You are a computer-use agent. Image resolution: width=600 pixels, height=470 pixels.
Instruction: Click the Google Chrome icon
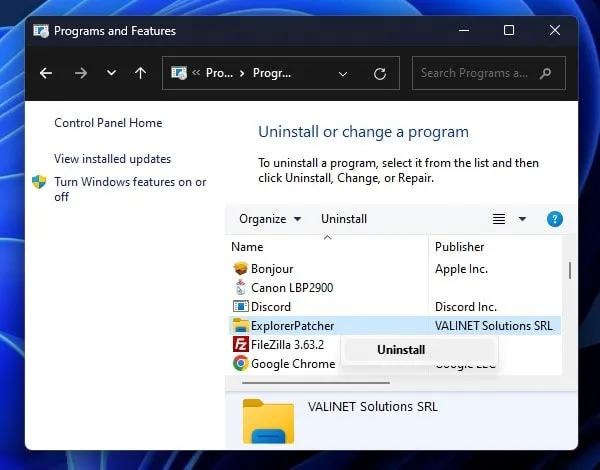(x=241, y=363)
